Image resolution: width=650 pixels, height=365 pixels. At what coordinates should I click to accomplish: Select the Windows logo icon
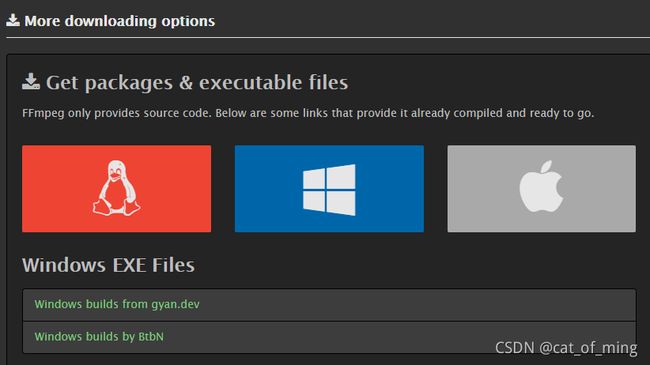coord(329,190)
